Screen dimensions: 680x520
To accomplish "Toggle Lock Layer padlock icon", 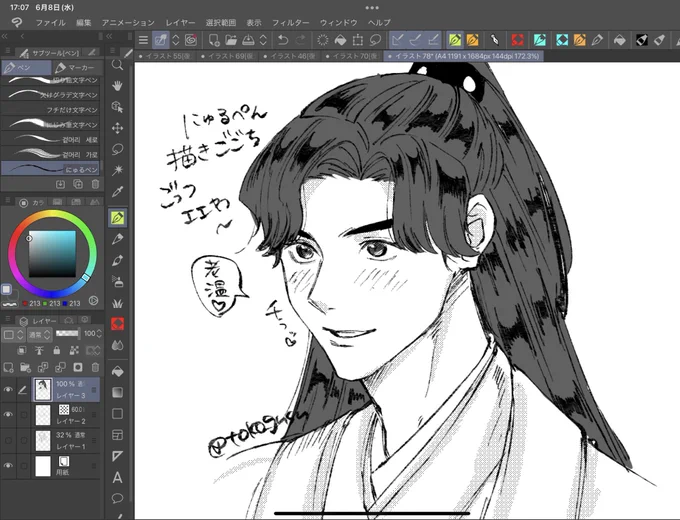I will click(57, 350).
